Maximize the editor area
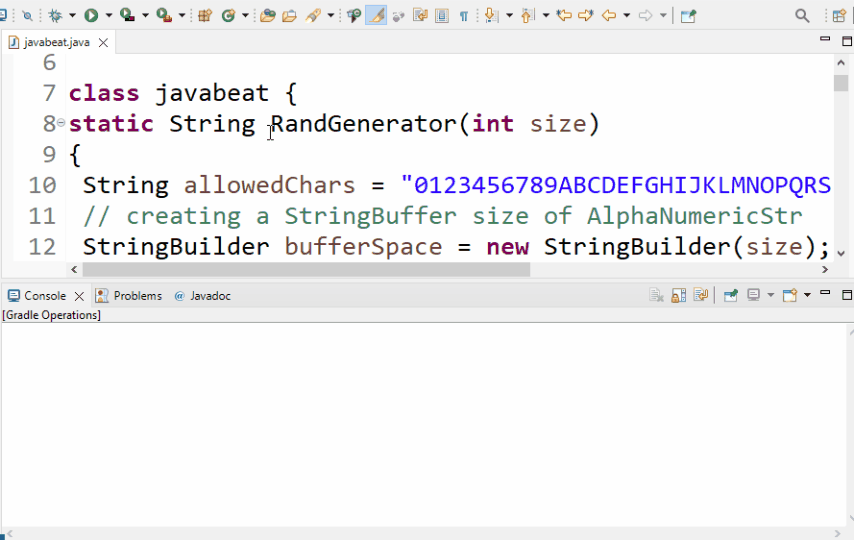Viewport: 854px width, 540px height. click(847, 41)
